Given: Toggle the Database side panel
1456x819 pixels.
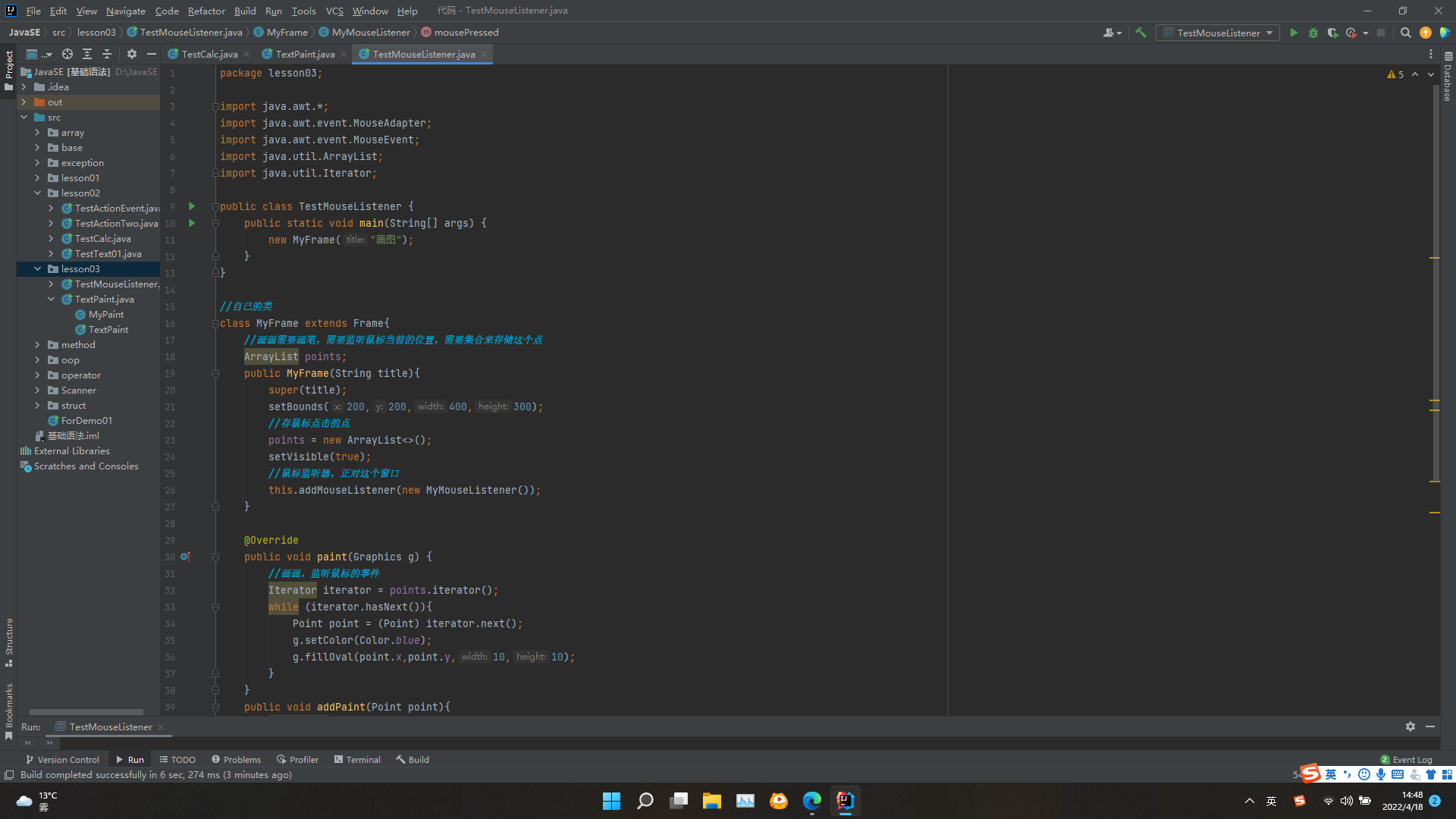Looking at the screenshot, I should tap(1448, 80).
